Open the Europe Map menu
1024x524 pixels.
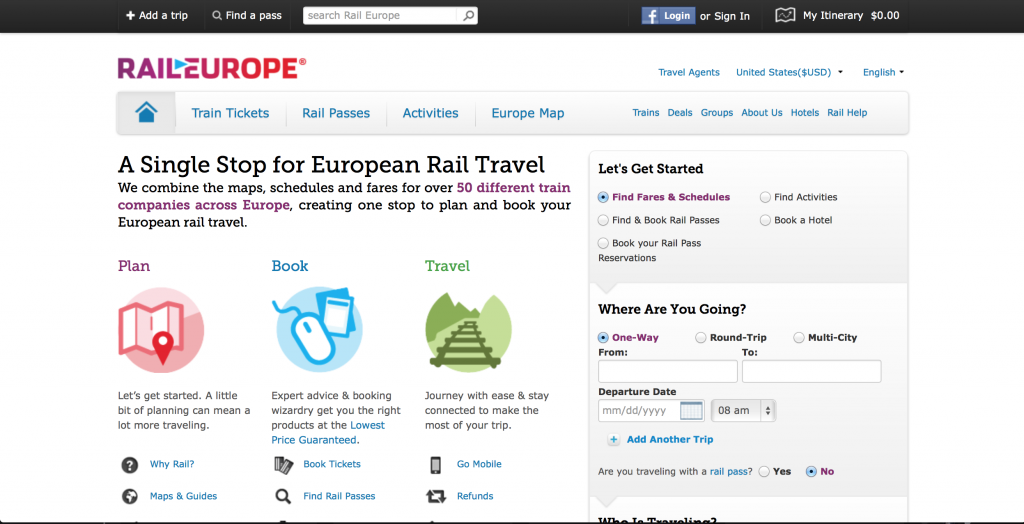pos(528,113)
